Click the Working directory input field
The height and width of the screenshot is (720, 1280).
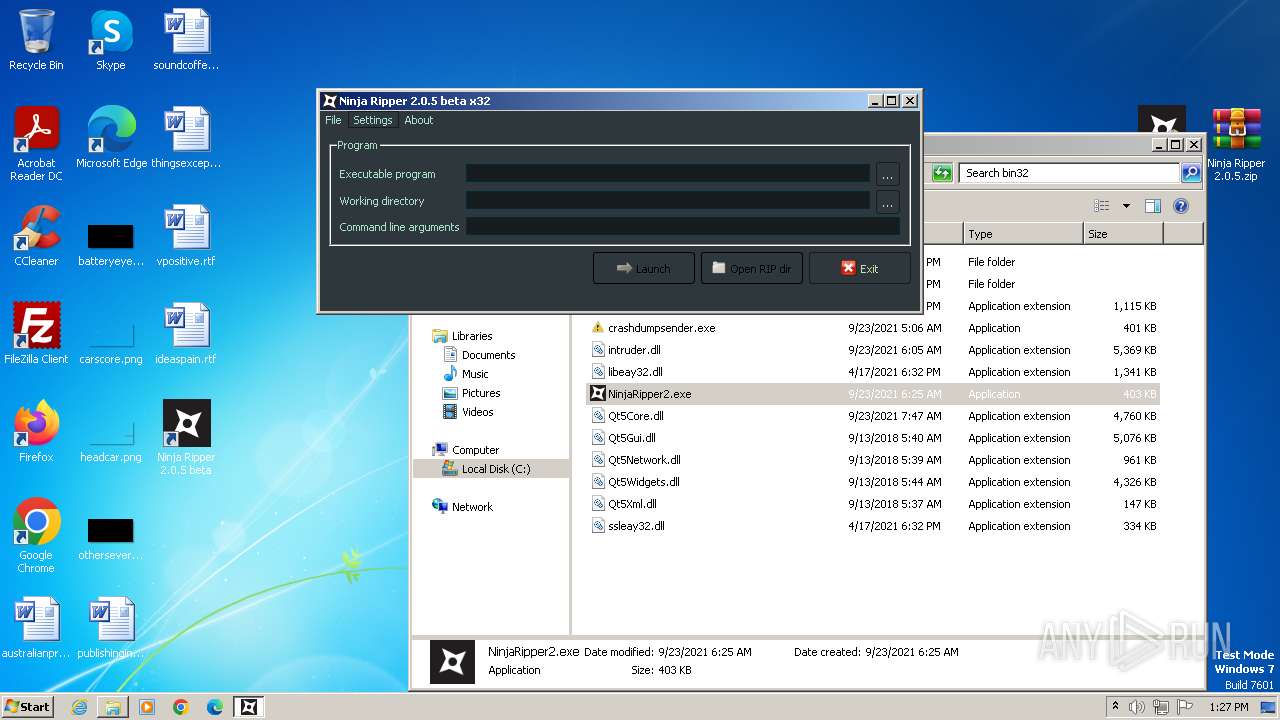[667, 201]
